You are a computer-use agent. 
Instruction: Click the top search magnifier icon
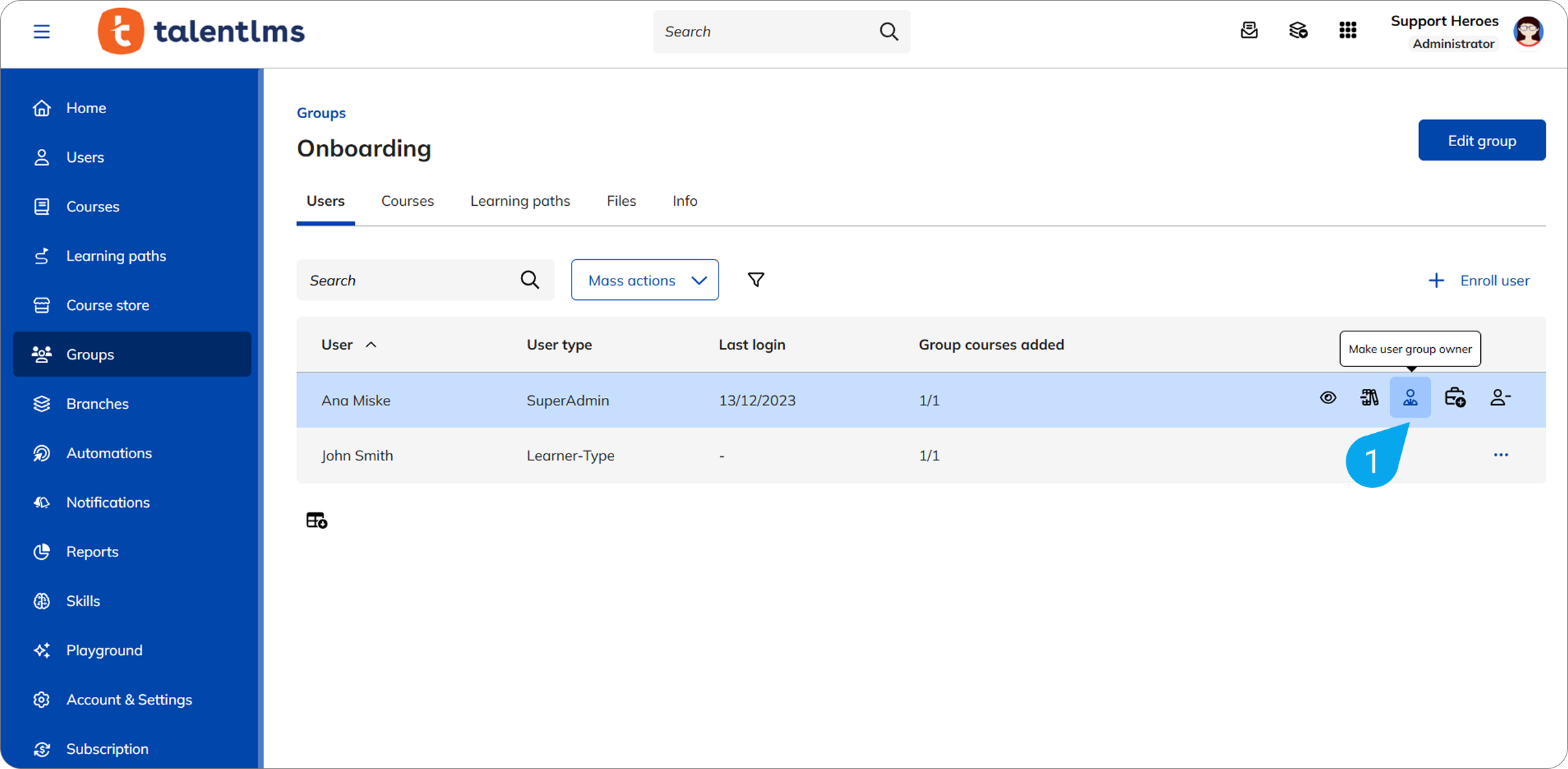(889, 32)
